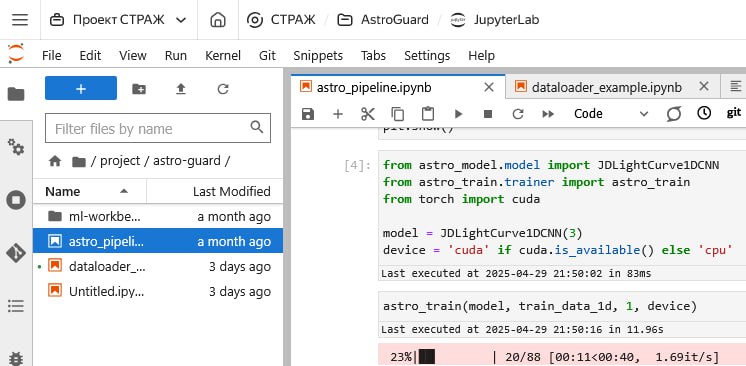Image resolution: width=746 pixels, height=366 pixels.
Task: Open the Running Terminals and Kernels panel
Action: [16, 200]
